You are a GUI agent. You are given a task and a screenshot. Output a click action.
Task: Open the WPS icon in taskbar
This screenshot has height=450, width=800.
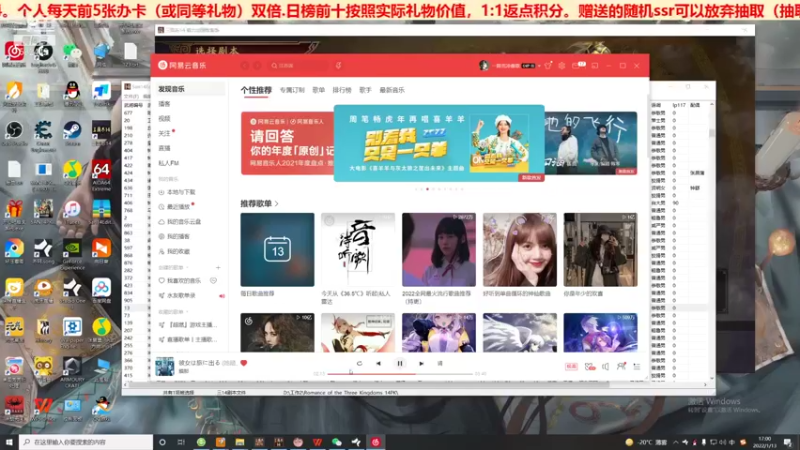click(x=317, y=442)
